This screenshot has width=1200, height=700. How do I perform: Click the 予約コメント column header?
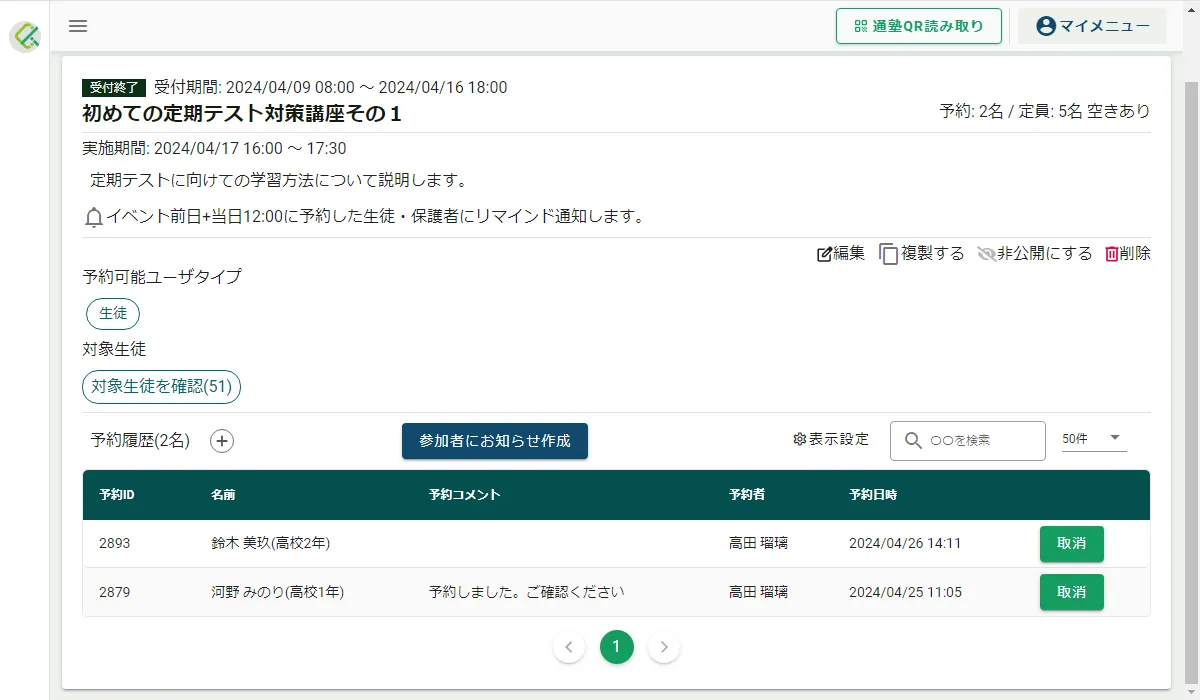465,495
